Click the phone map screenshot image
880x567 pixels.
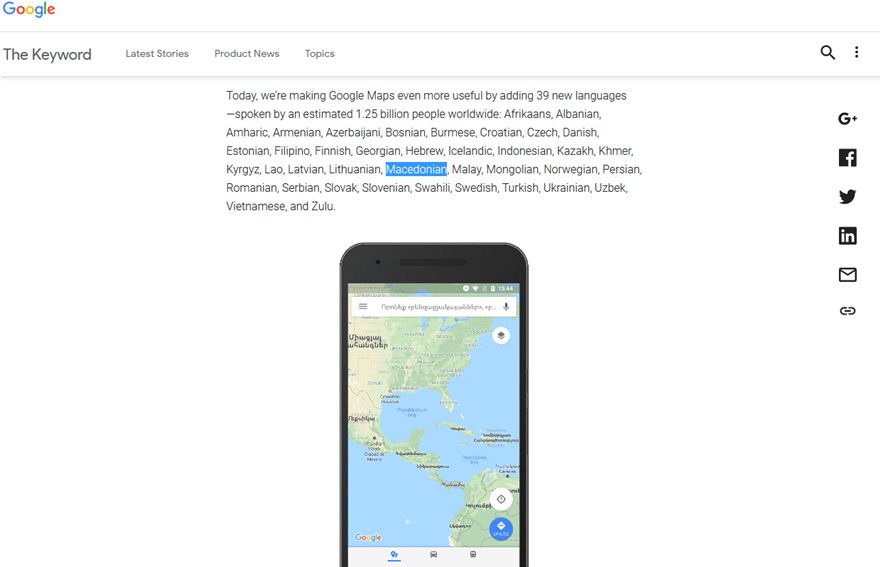(434, 405)
